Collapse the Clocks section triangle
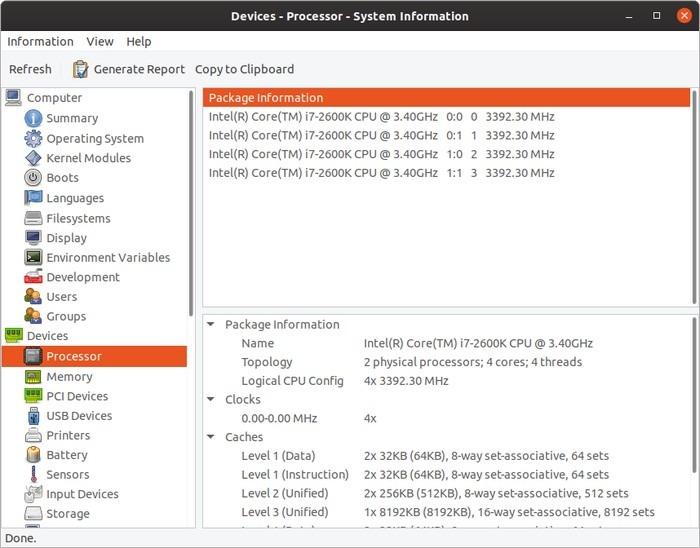Viewport: 700px width, 548px height. pyautogui.click(x=211, y=400)
